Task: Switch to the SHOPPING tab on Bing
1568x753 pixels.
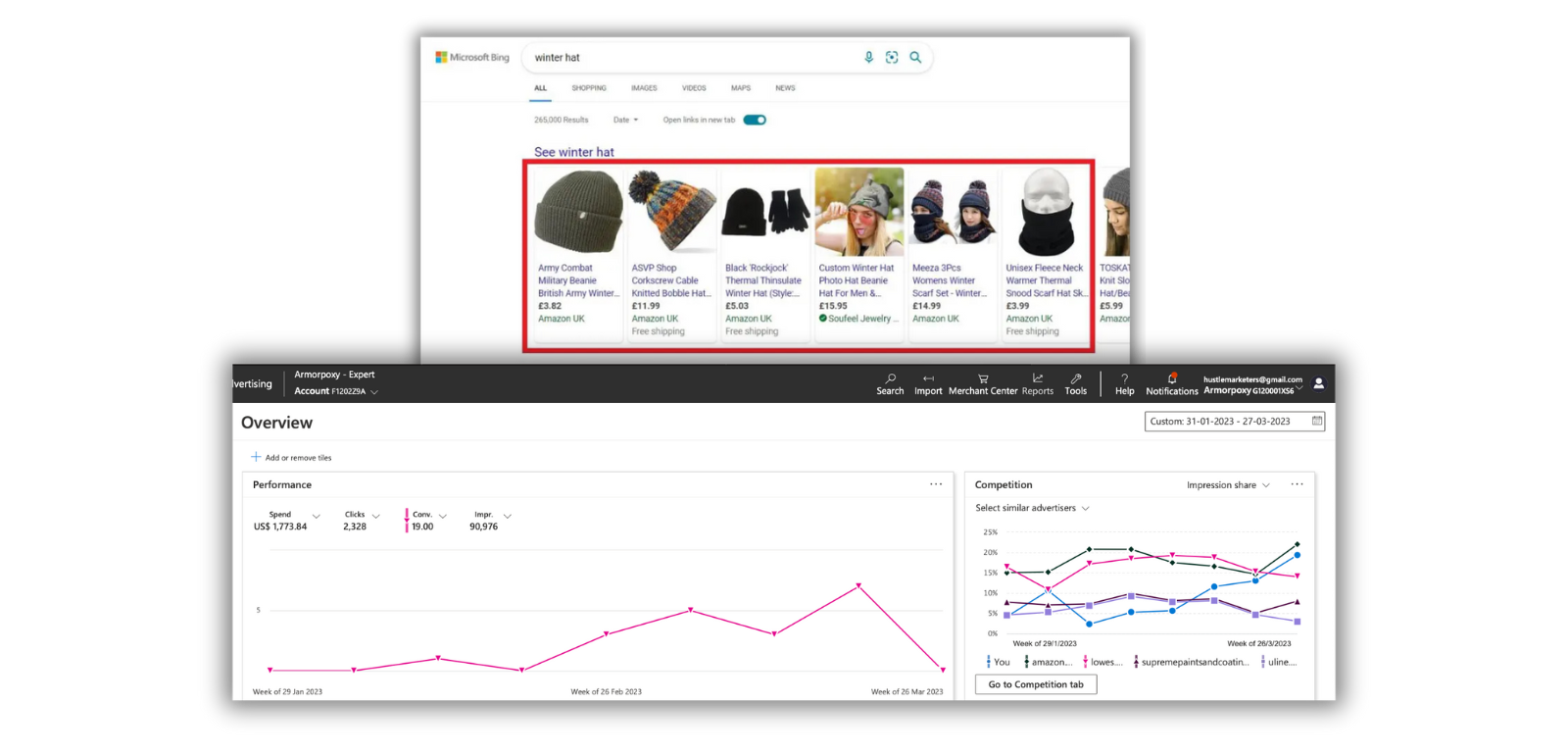Action: click(589, 88)
